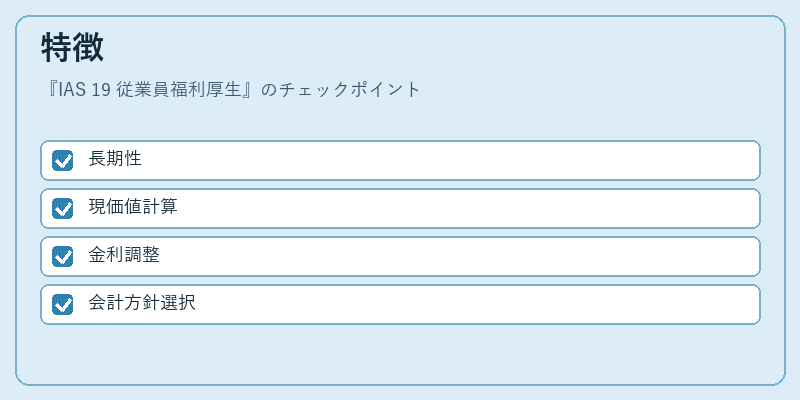Click the white checkmark icon beside 長期性

(x=63, y=161)
